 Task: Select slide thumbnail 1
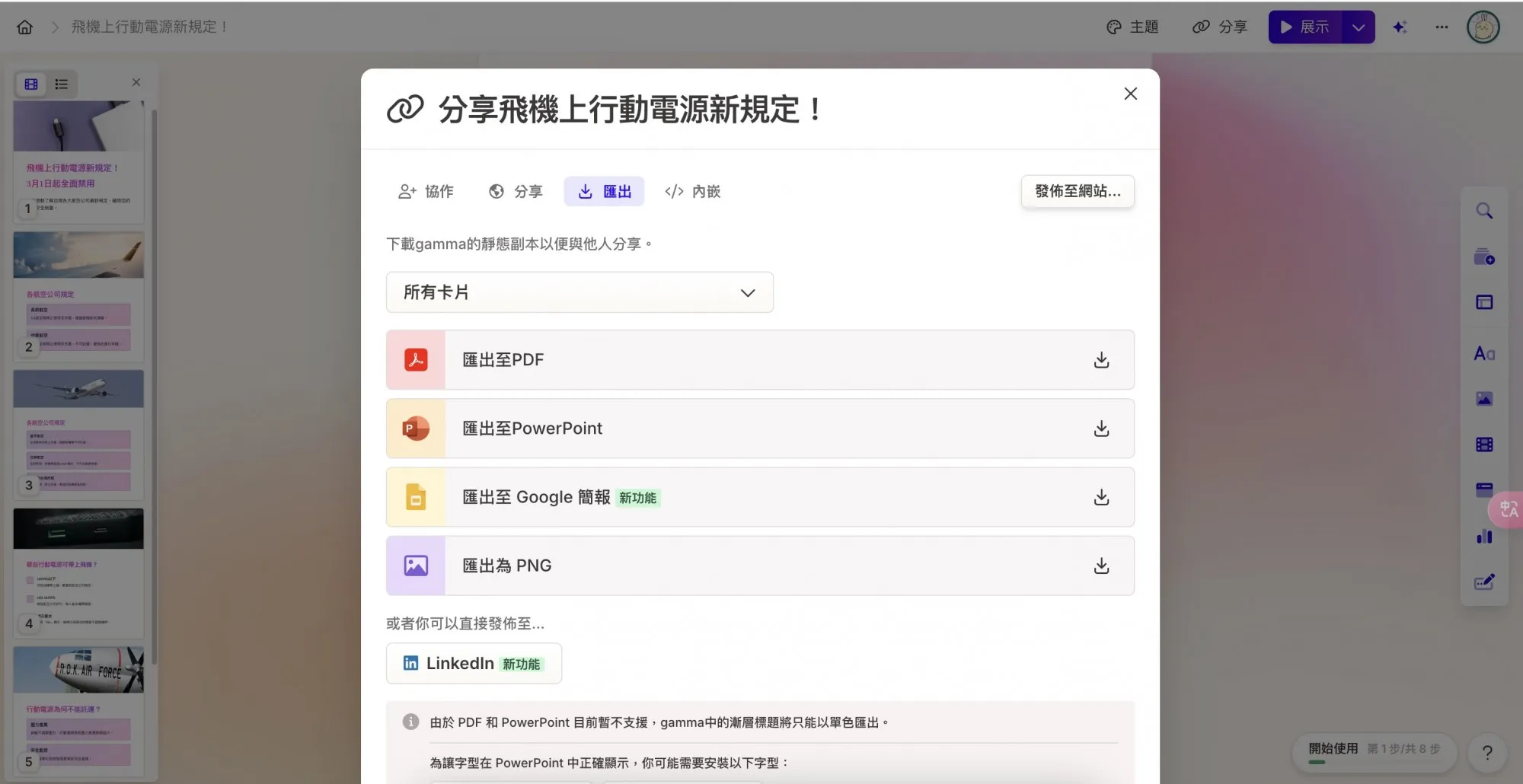(78, 162)
